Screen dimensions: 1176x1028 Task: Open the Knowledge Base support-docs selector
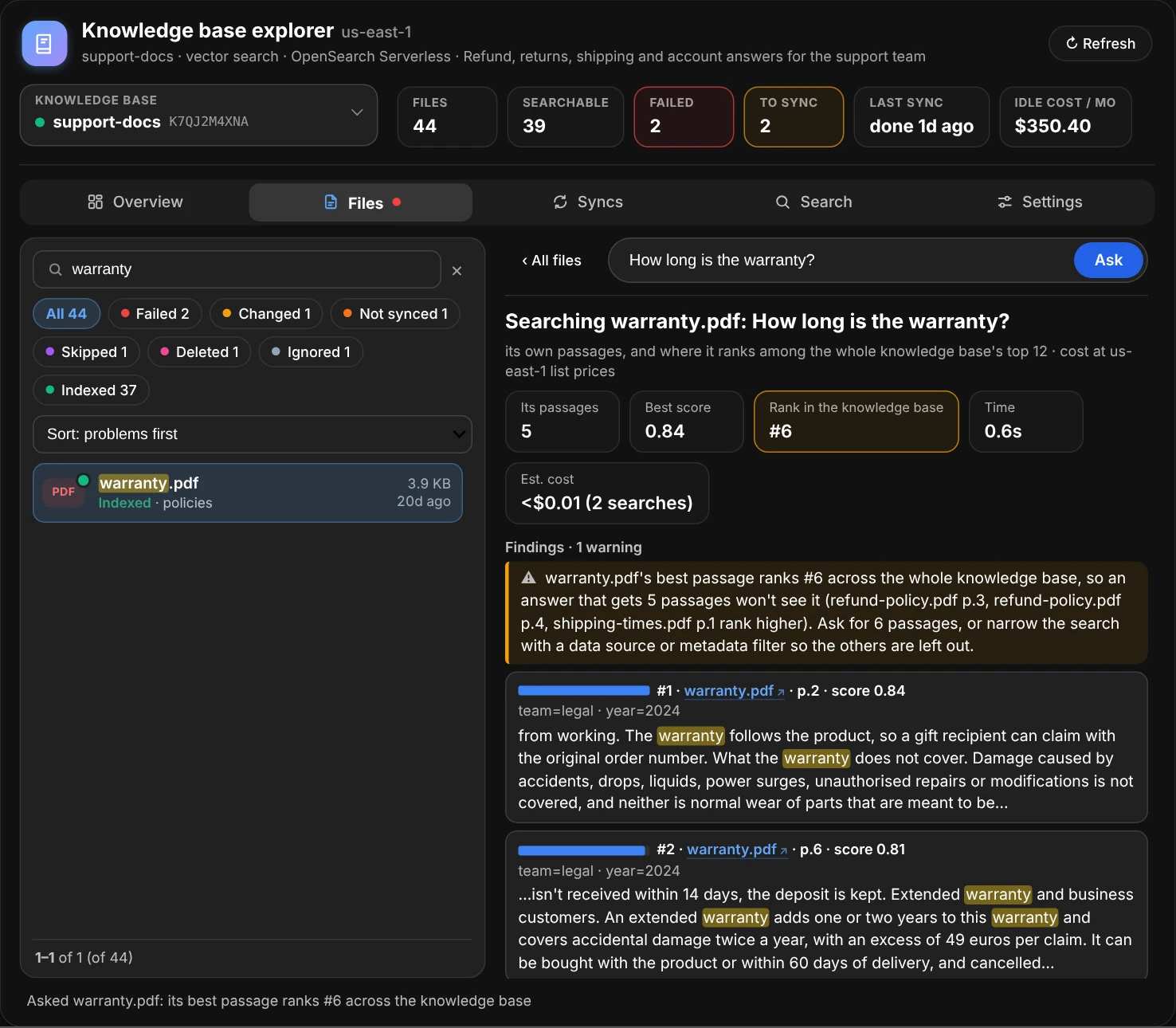tap(198, 116)
